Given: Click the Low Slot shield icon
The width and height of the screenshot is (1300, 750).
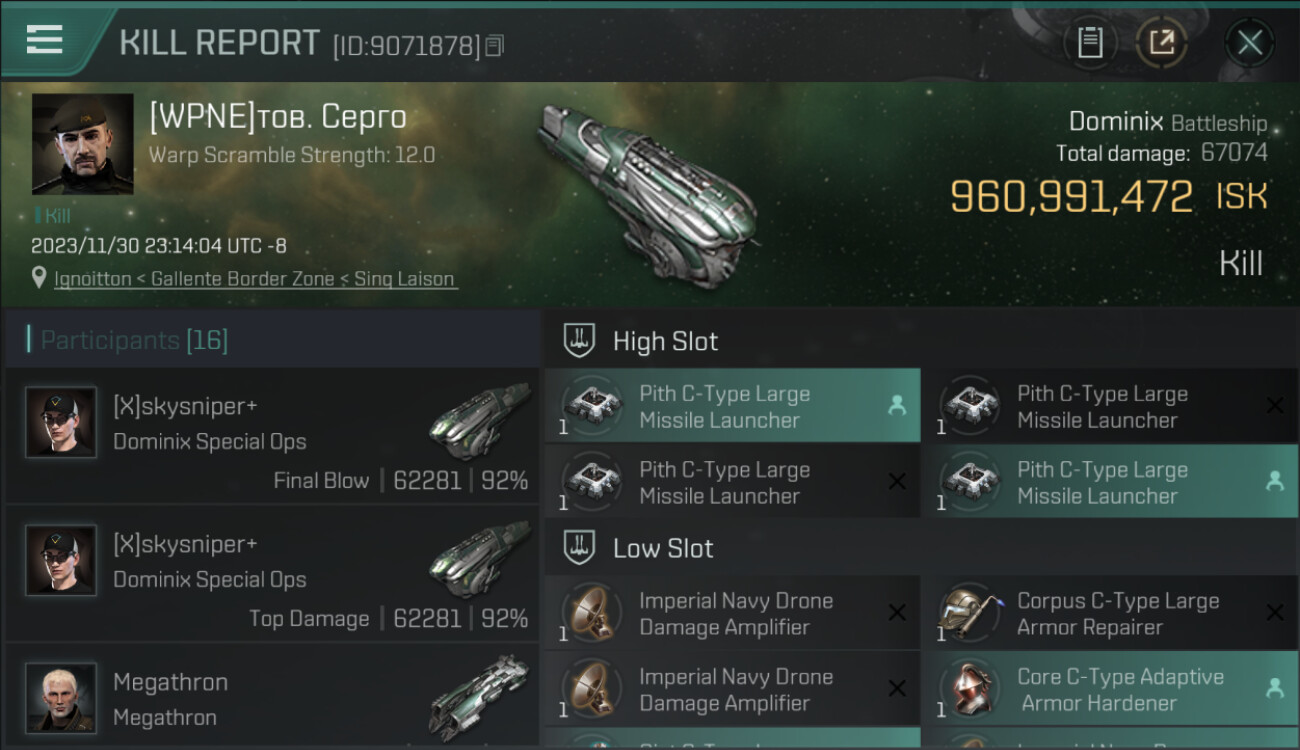Looking at the screenshot, I should click(x=579, y=548).
